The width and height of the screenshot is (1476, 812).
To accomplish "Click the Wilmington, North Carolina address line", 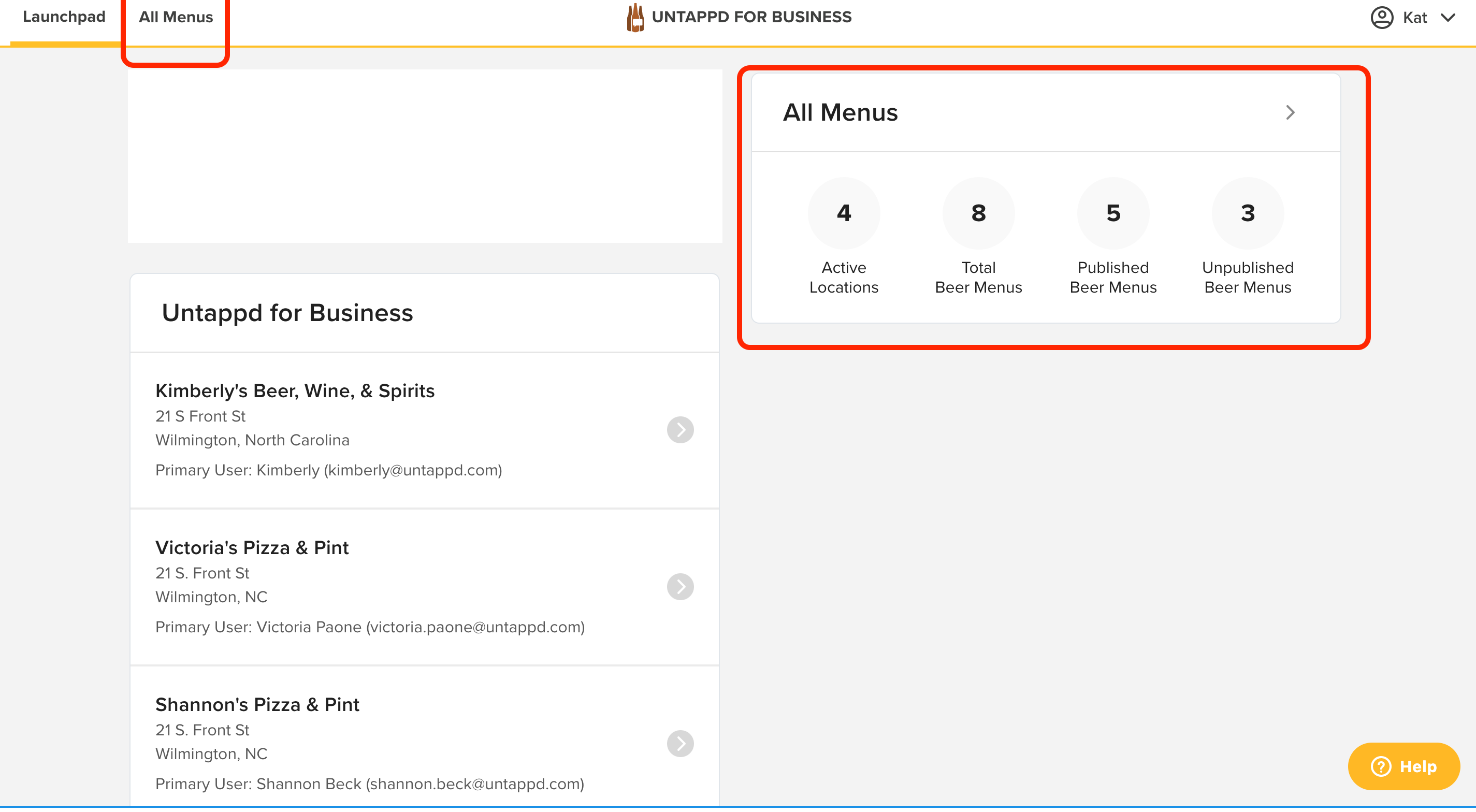I will pyautogui.click(x=253, y=440).
